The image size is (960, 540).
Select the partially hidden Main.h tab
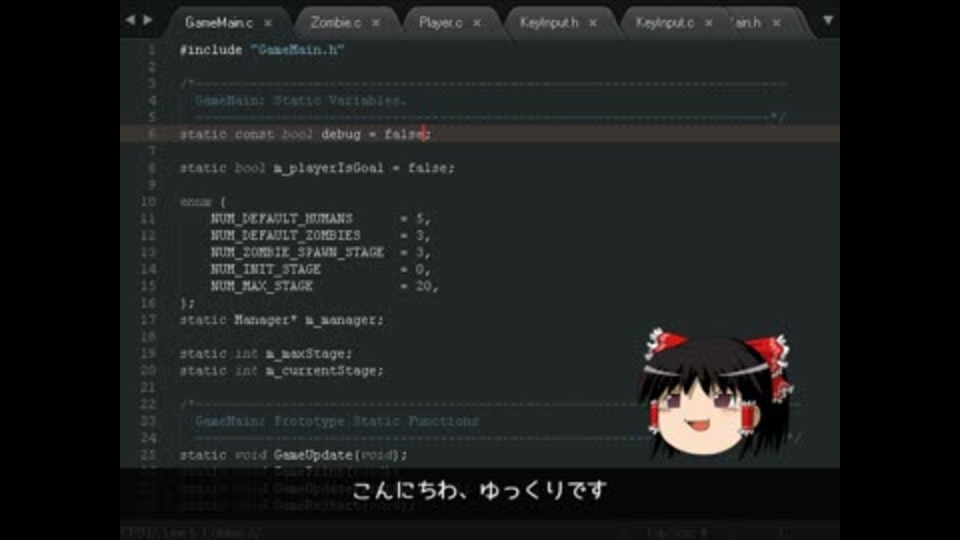pos(747,23)
